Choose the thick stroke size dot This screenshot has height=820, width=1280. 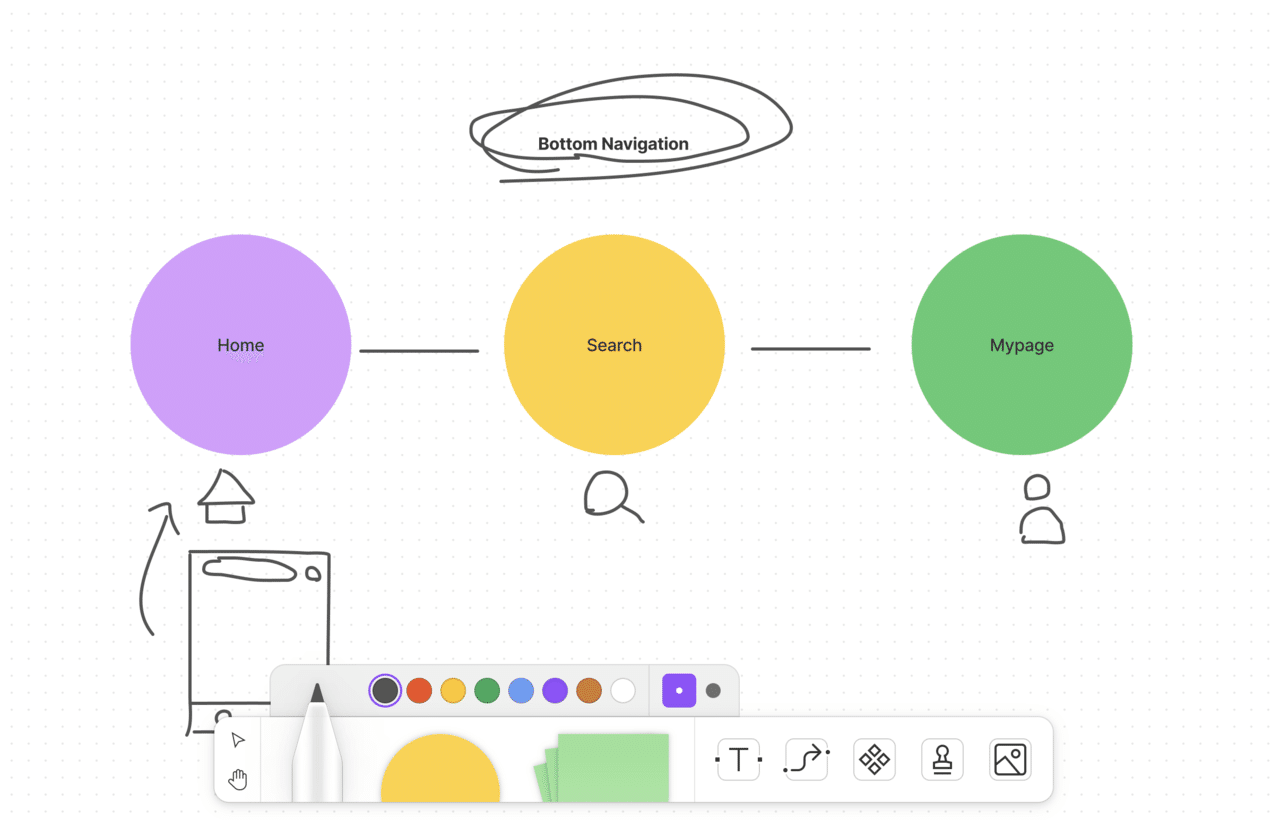[713, 690]
